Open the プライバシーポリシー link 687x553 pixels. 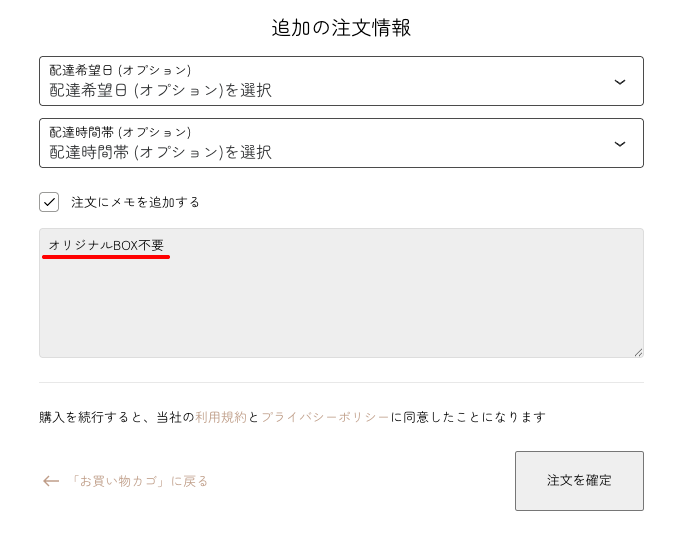pyautogui.click(x=325, y=417)
